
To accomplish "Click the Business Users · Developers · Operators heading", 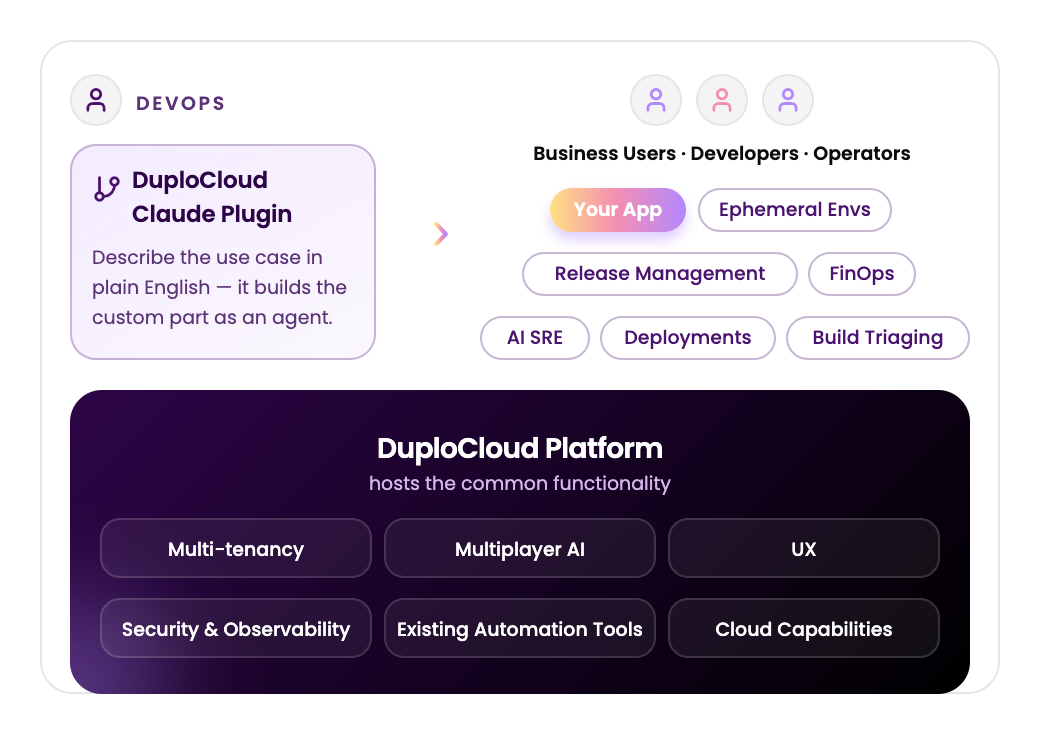I will pyautogui.click(x=722, y=153).
